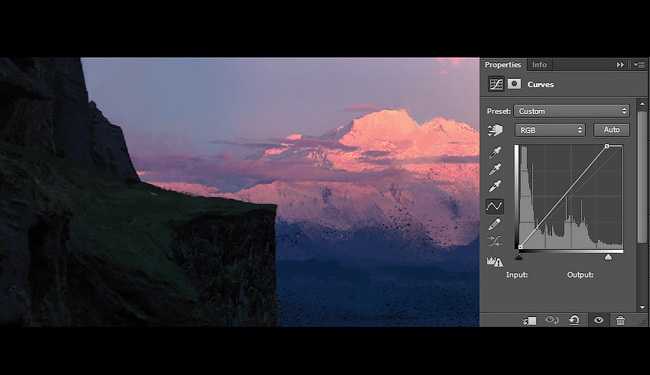Pick the black point eyedropper
Viewport: 650px width, 375px height.
[495, 152]
